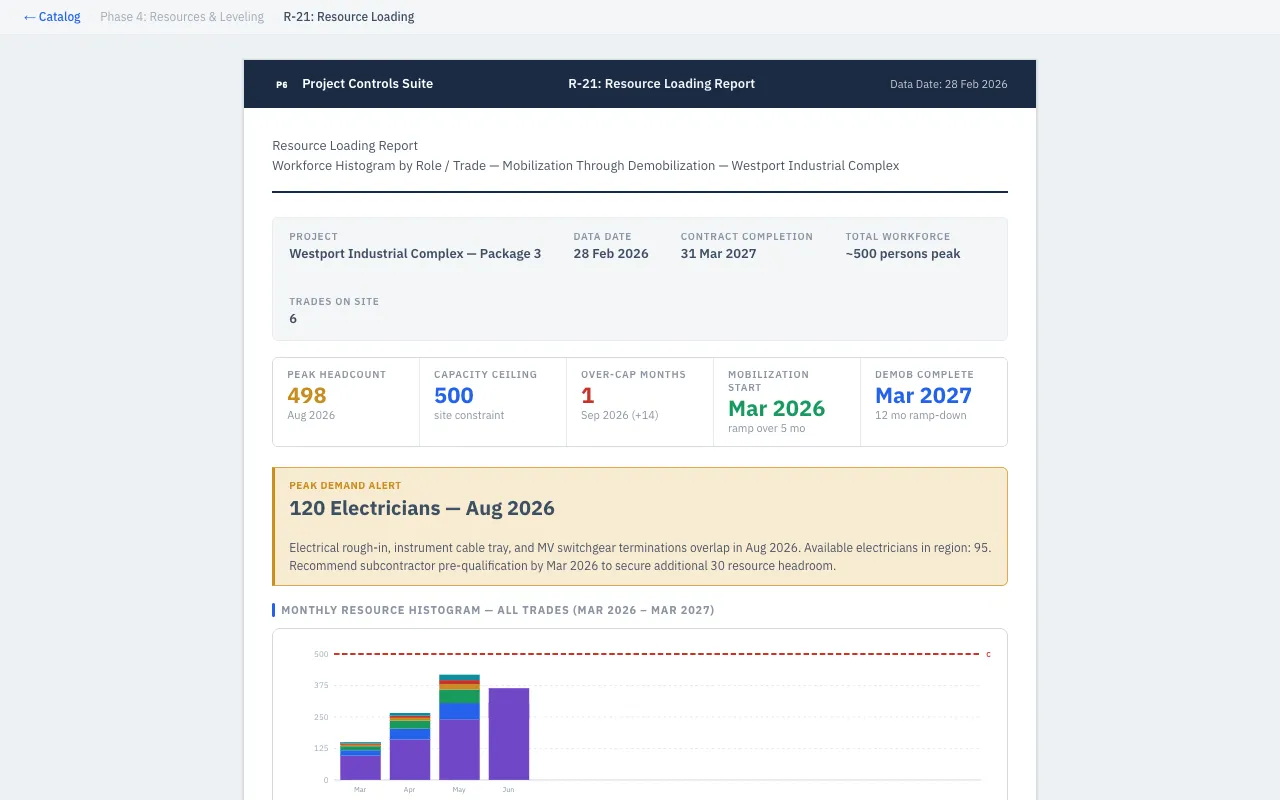Click the Data Date label in header
Viewport: 1280px width, 800px height.
948,84
